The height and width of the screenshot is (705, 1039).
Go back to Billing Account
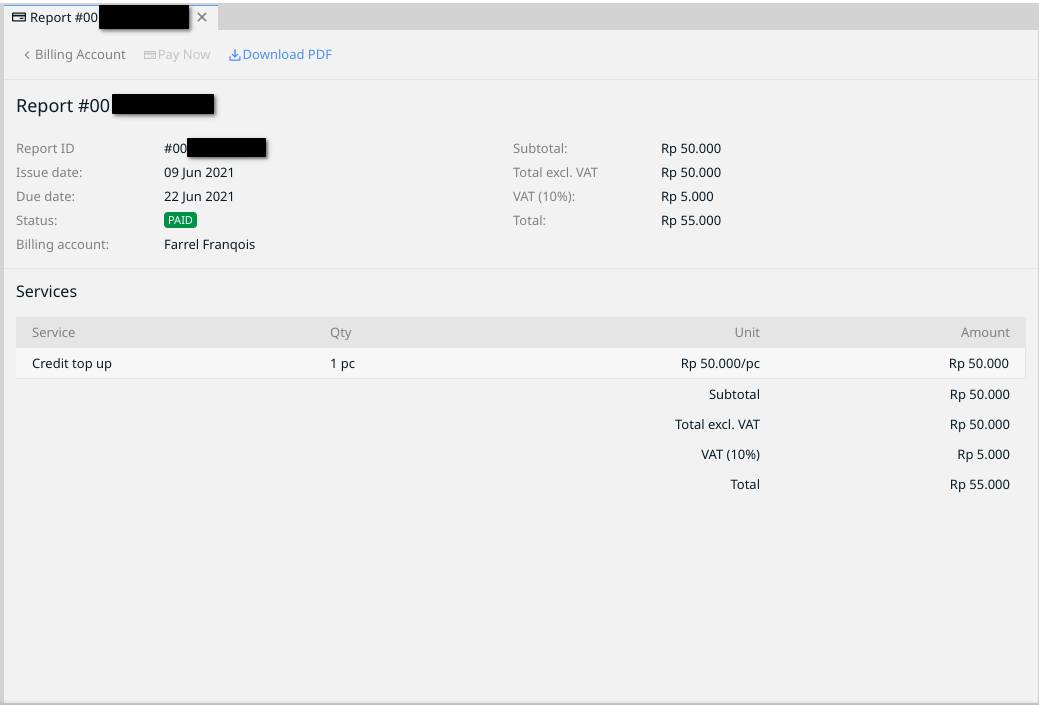tap(74, 54)
